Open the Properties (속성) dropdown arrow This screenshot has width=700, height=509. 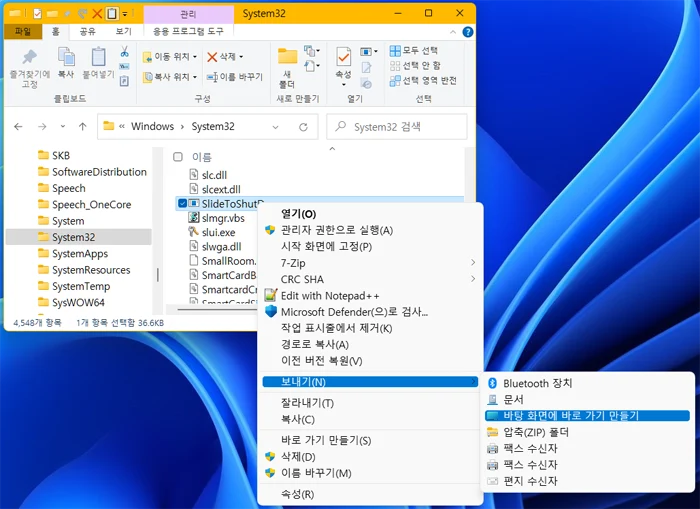(x=343, y=85)
